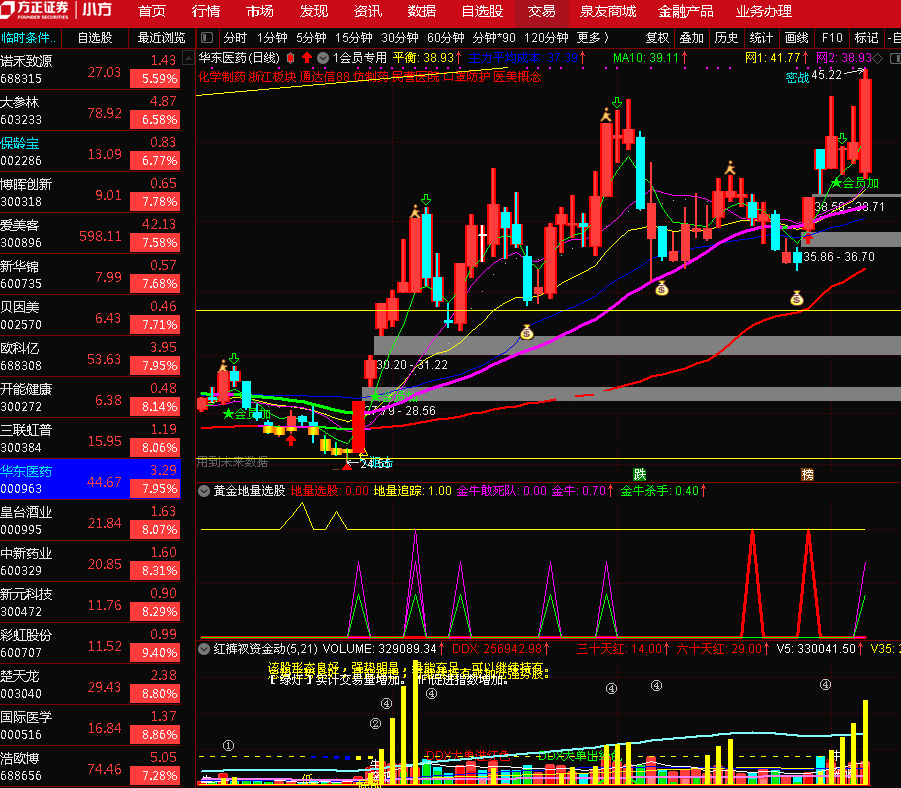Click the circled number 1 in volume panel

[x=228, y=745]
